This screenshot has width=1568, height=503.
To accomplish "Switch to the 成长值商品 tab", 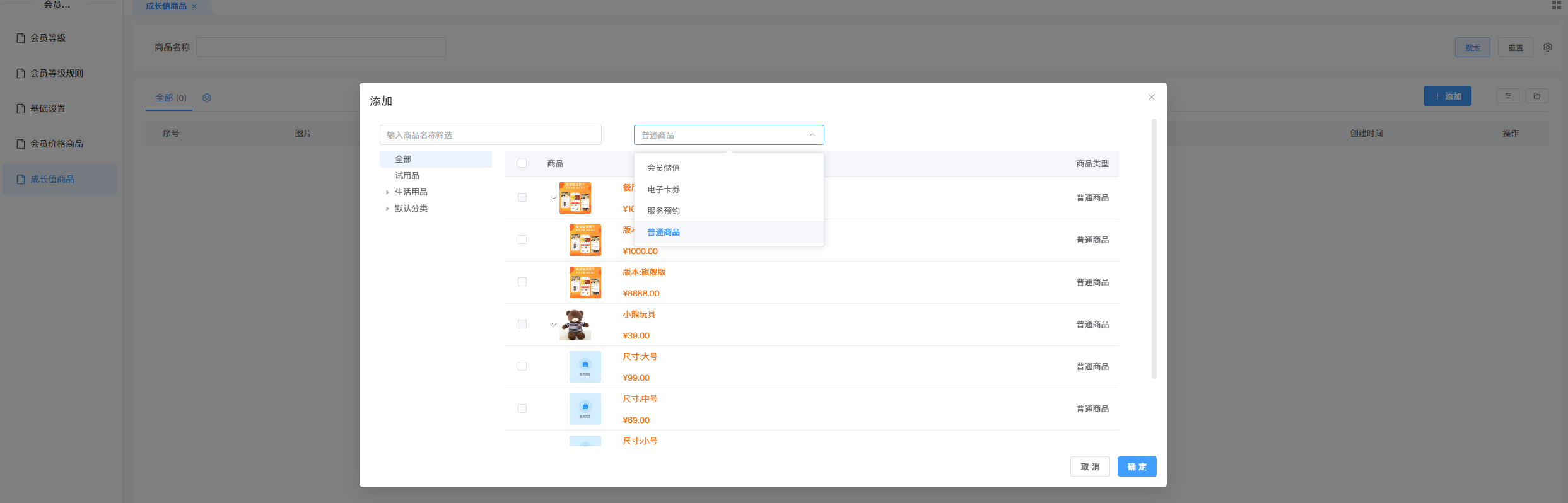I will (x=166, y=6).
